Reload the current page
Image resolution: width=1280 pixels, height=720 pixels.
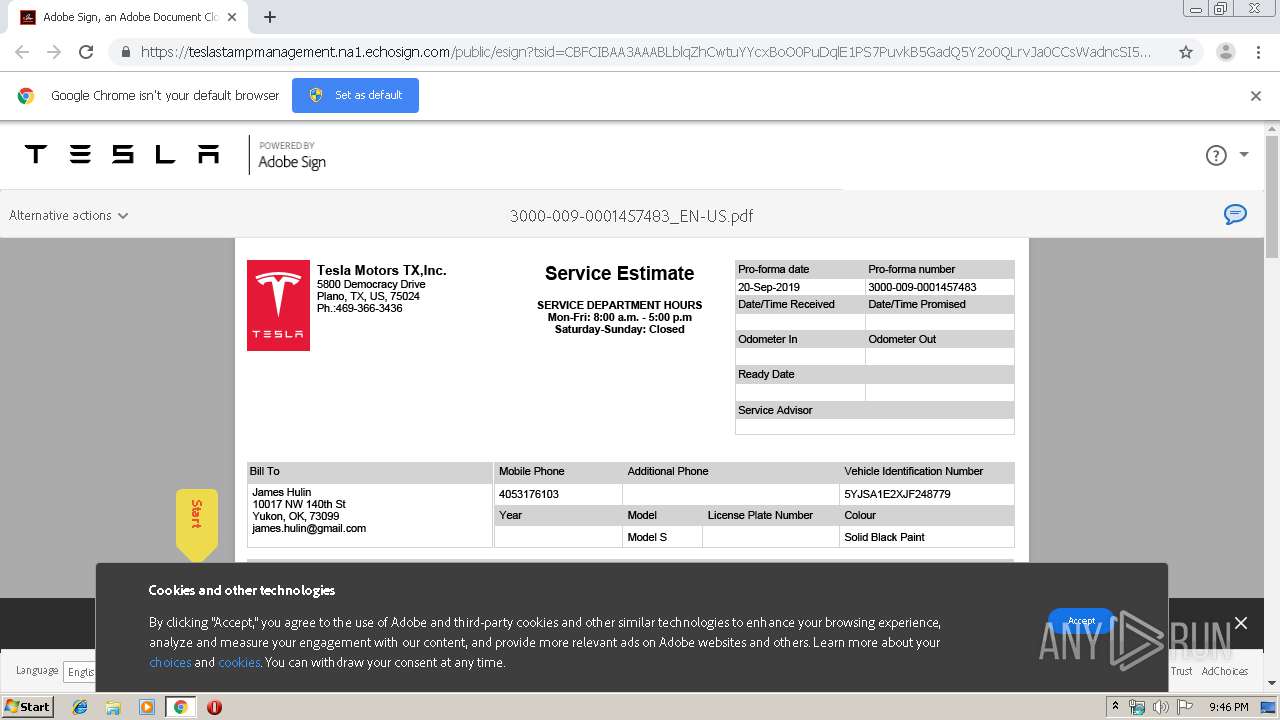(86, 52)
